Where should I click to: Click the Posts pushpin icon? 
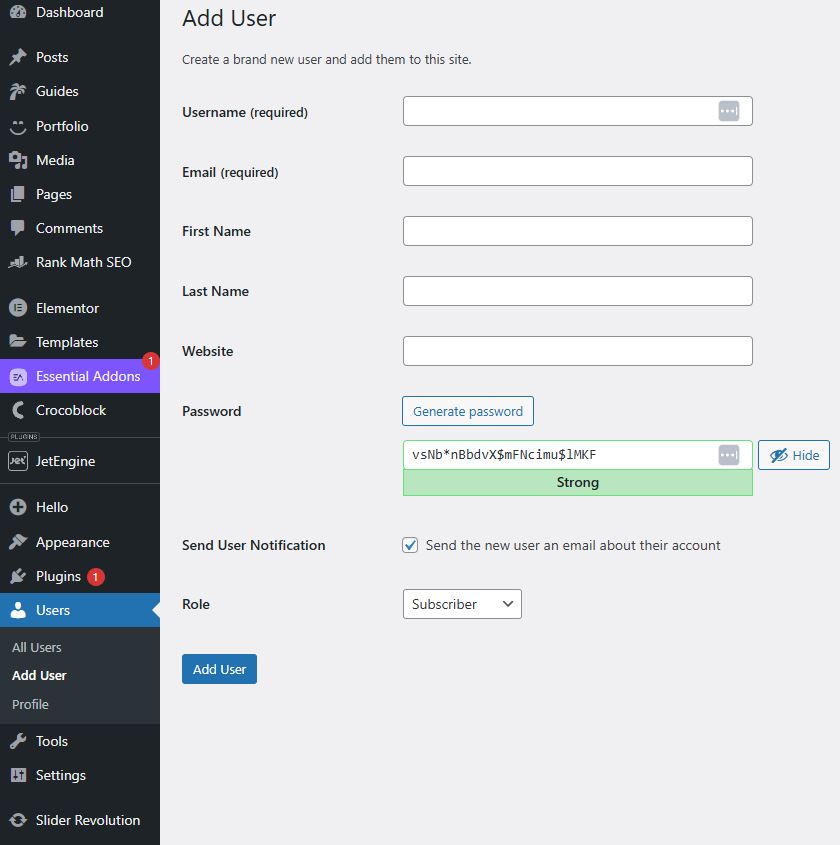pyautogui.click(x=18, y=57)
